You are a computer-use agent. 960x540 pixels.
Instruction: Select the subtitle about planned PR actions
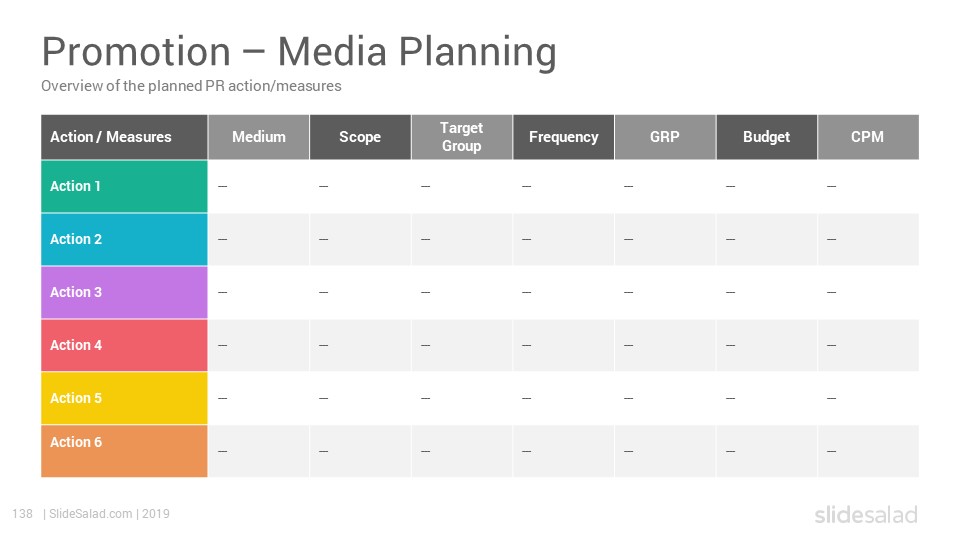[x=191, y=86]
